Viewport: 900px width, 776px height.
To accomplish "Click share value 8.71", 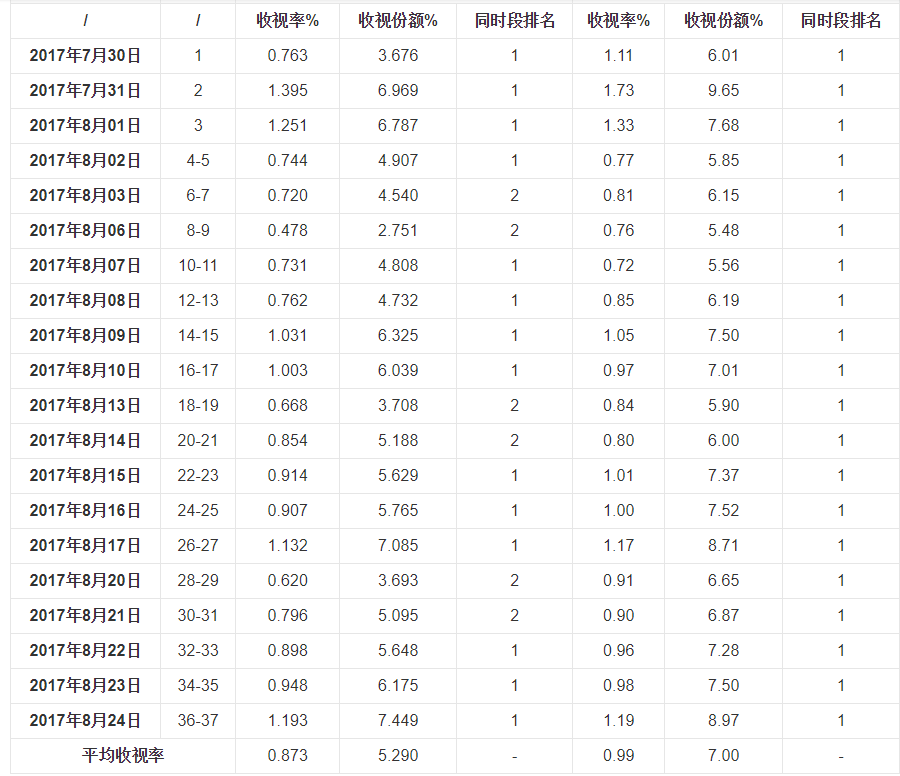I will [723, 546].
